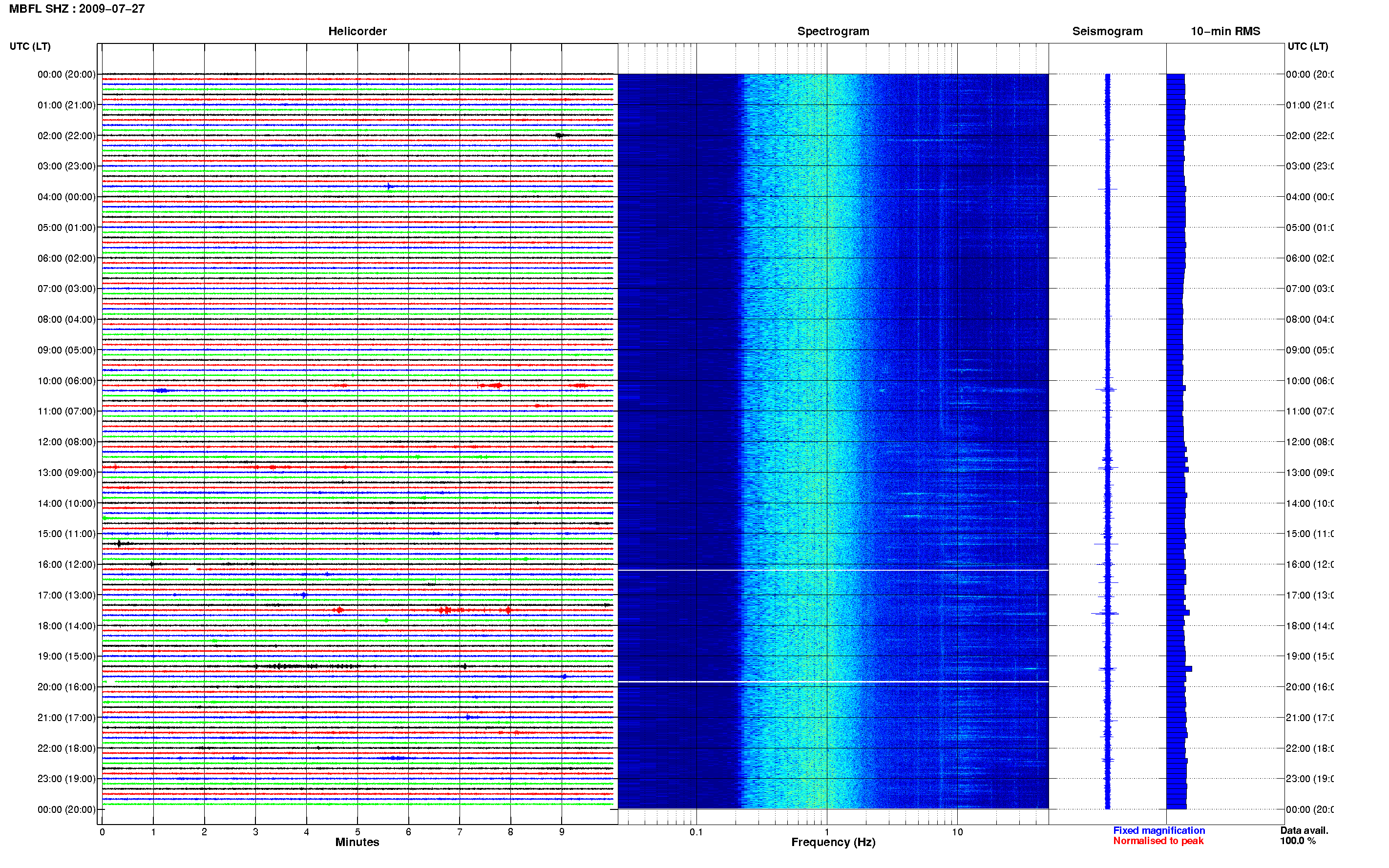Click left axis time label '03:00 (23:00)'
Screen dimensions: 1389x868
(66, 166)
